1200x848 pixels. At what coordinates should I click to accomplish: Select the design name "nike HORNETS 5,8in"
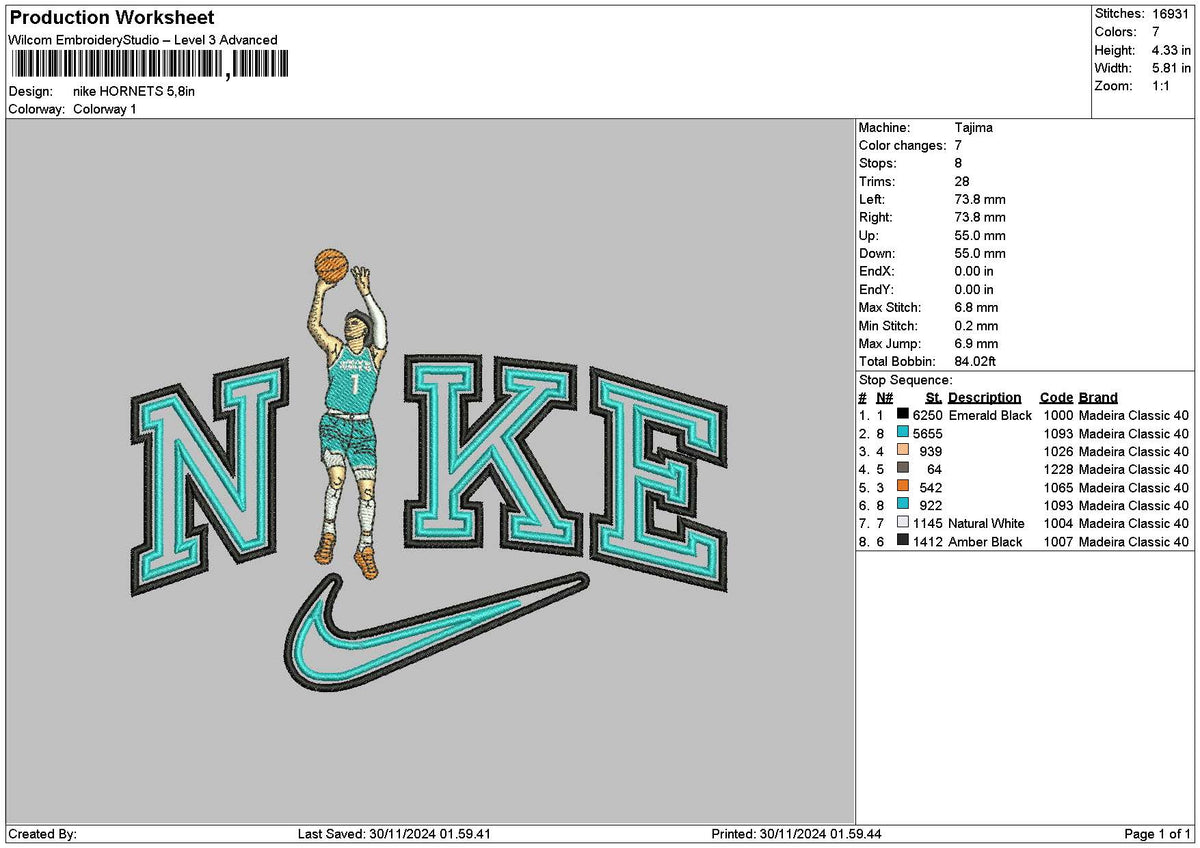[x=135, y=91]
